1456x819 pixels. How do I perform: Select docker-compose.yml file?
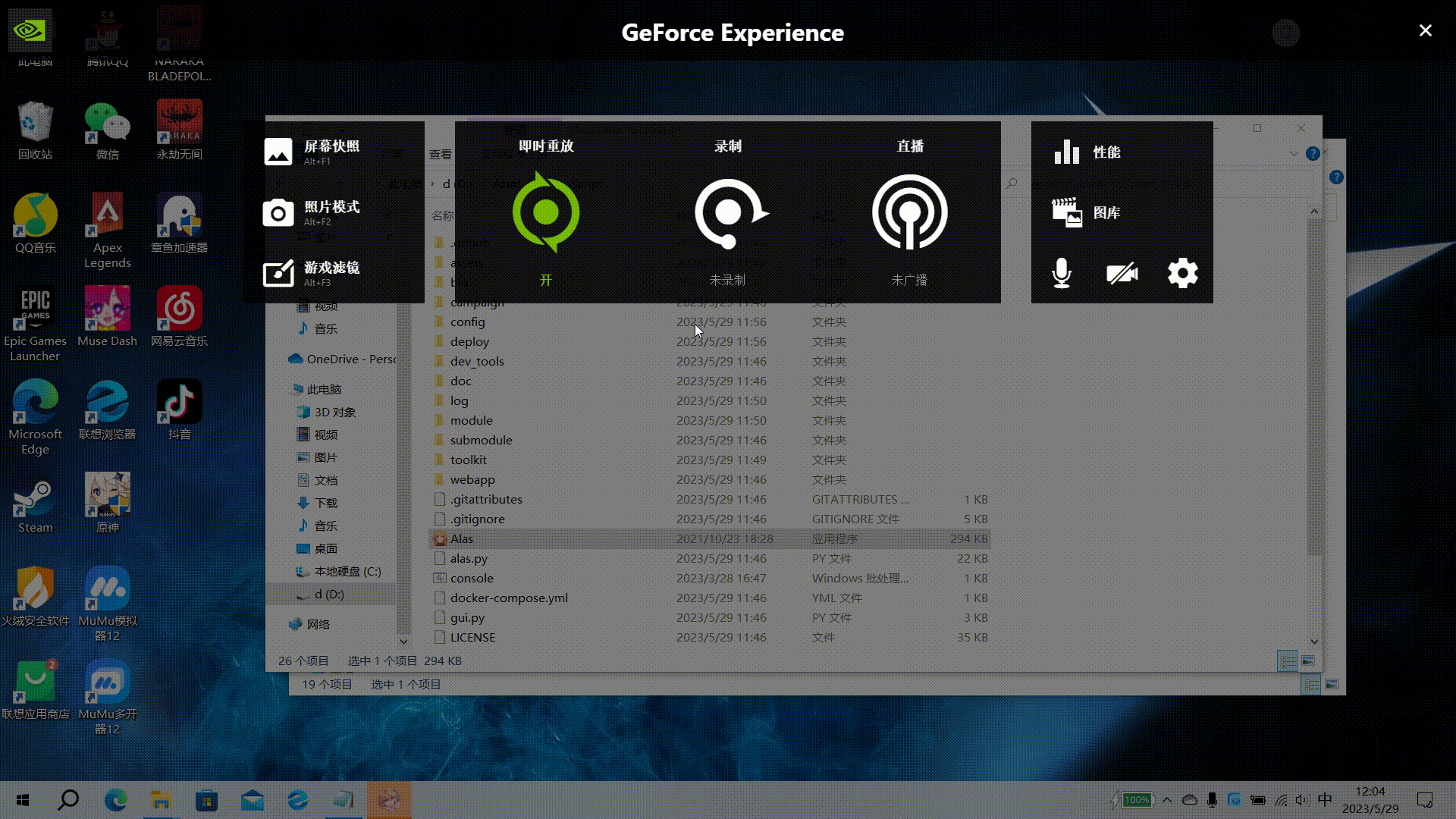click(710, 598)
